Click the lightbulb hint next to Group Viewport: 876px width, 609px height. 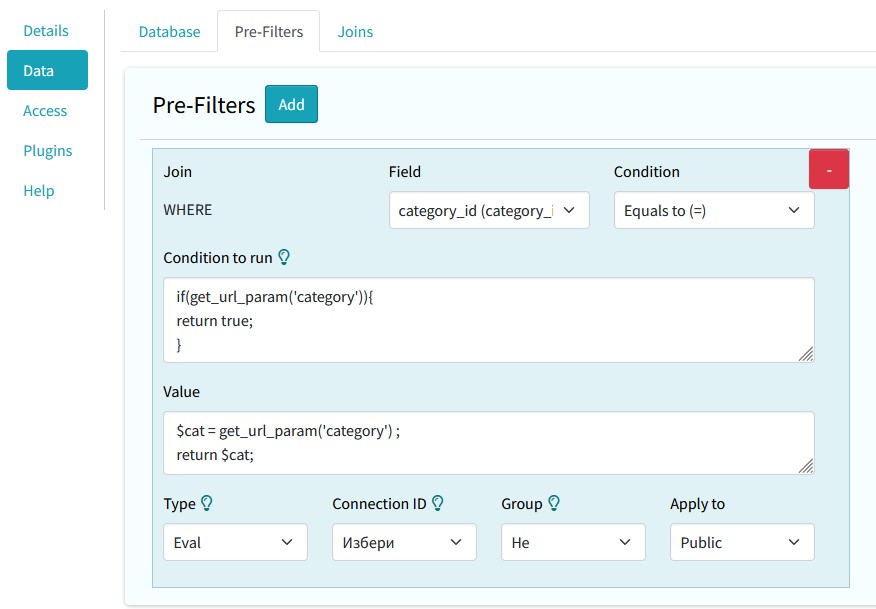coord(554,504)
